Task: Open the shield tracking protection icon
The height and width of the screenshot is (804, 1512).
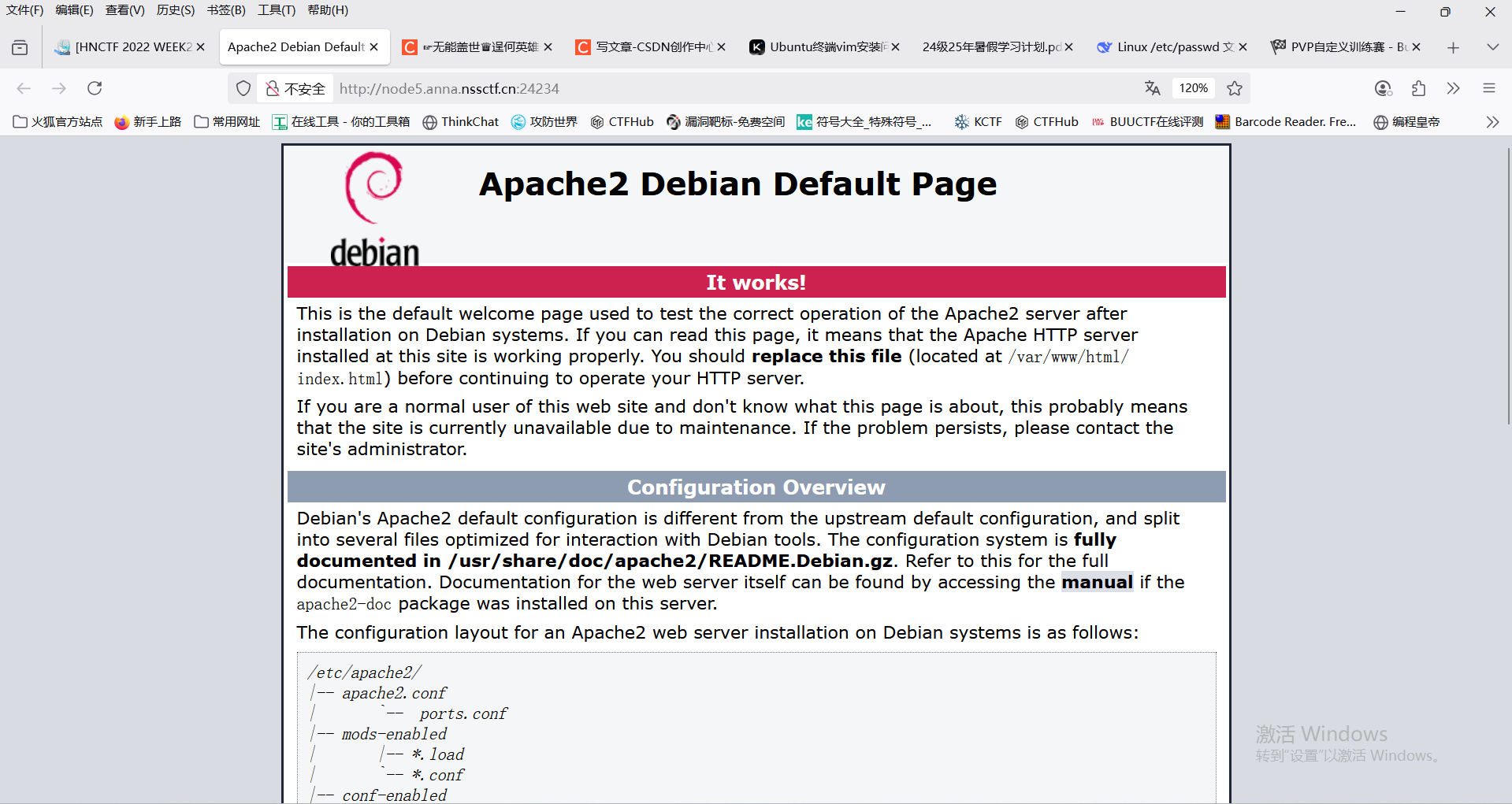Action: tap(243, 88)
